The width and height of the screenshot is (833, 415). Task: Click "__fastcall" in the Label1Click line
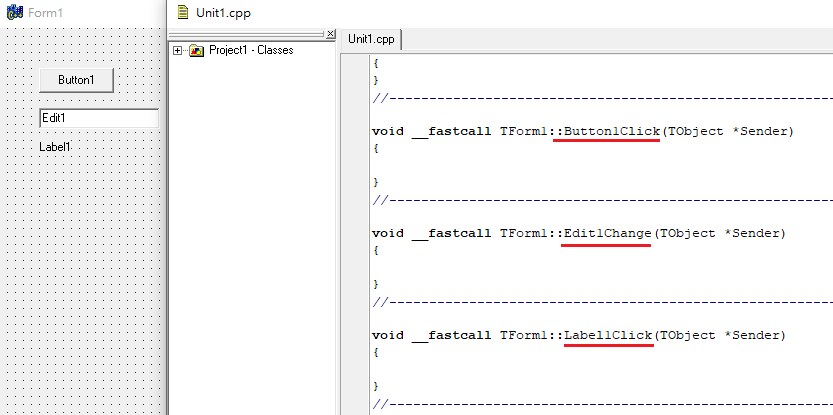452,335
